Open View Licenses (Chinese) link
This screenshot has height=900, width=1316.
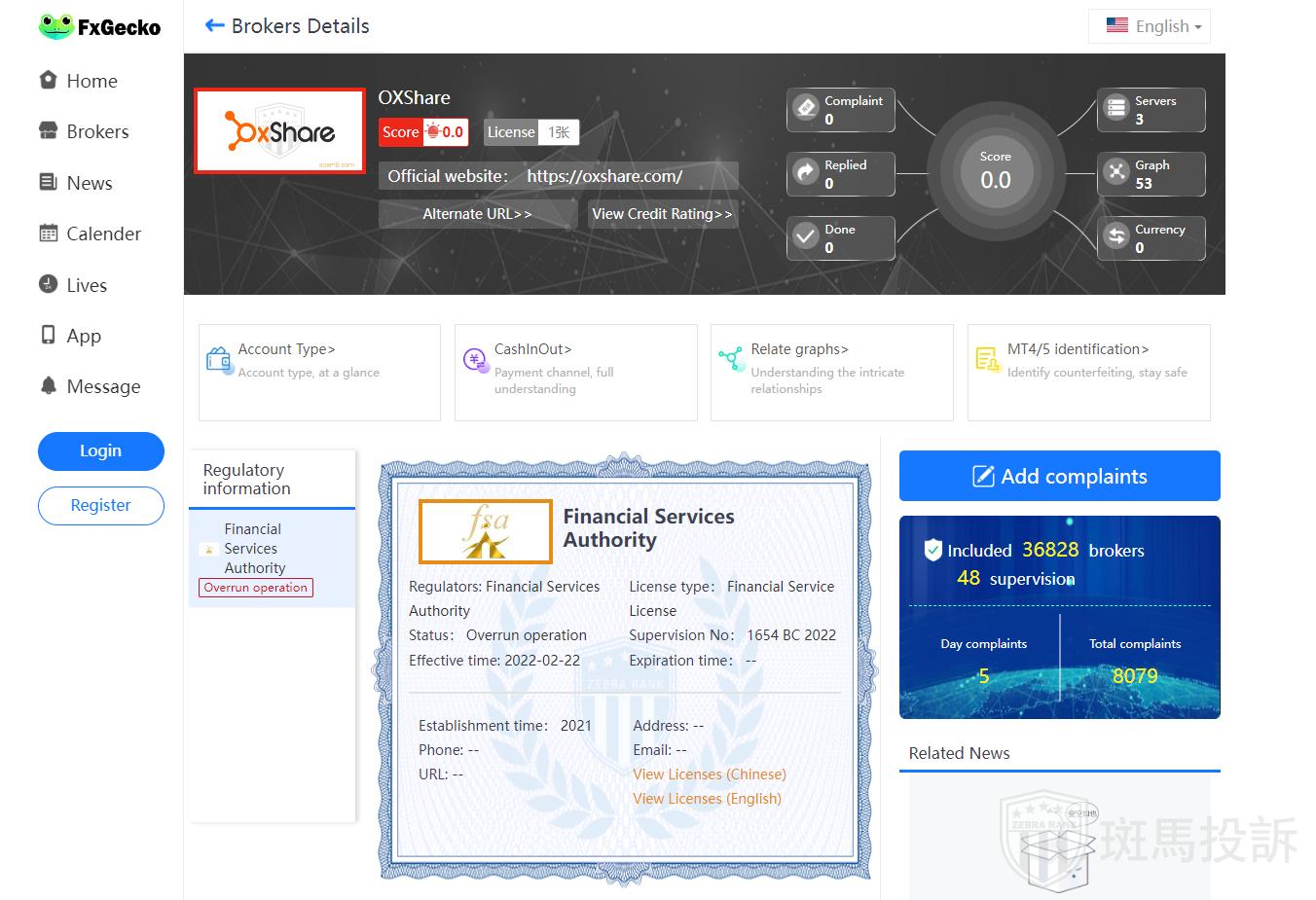point(709,774)
